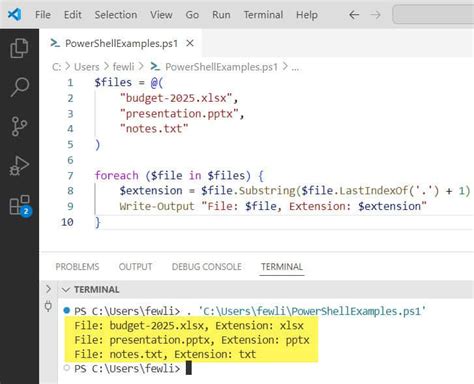
Task: Click blue command-success dot in terminal
Action: [x=67, y=311]
